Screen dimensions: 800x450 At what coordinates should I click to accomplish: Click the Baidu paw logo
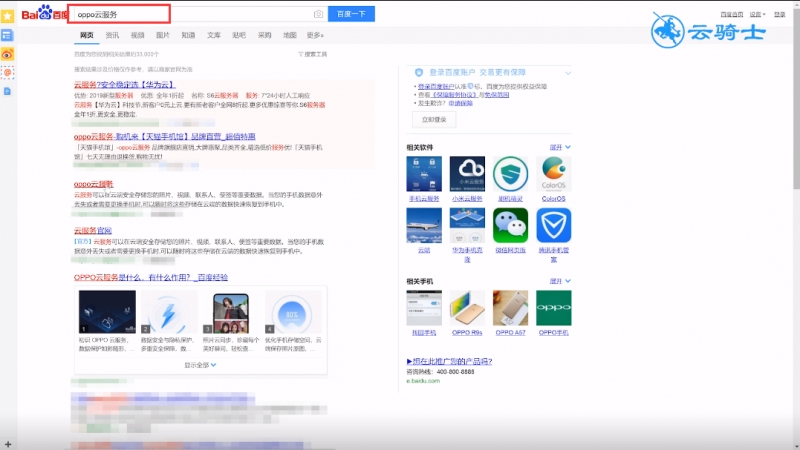pyautogui.click(x=44, y=13)
